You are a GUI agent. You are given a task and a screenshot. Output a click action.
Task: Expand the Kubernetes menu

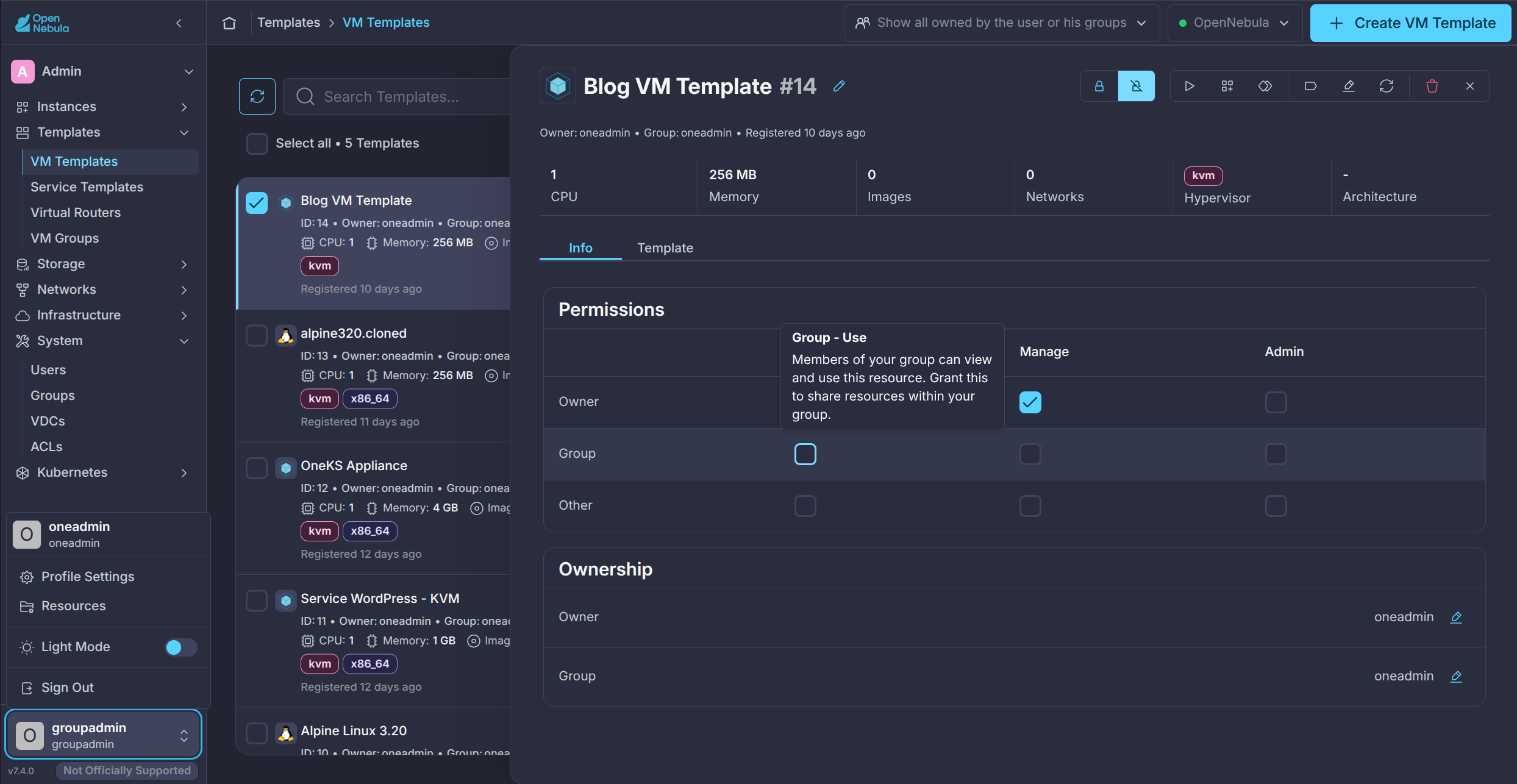(103, 472)
